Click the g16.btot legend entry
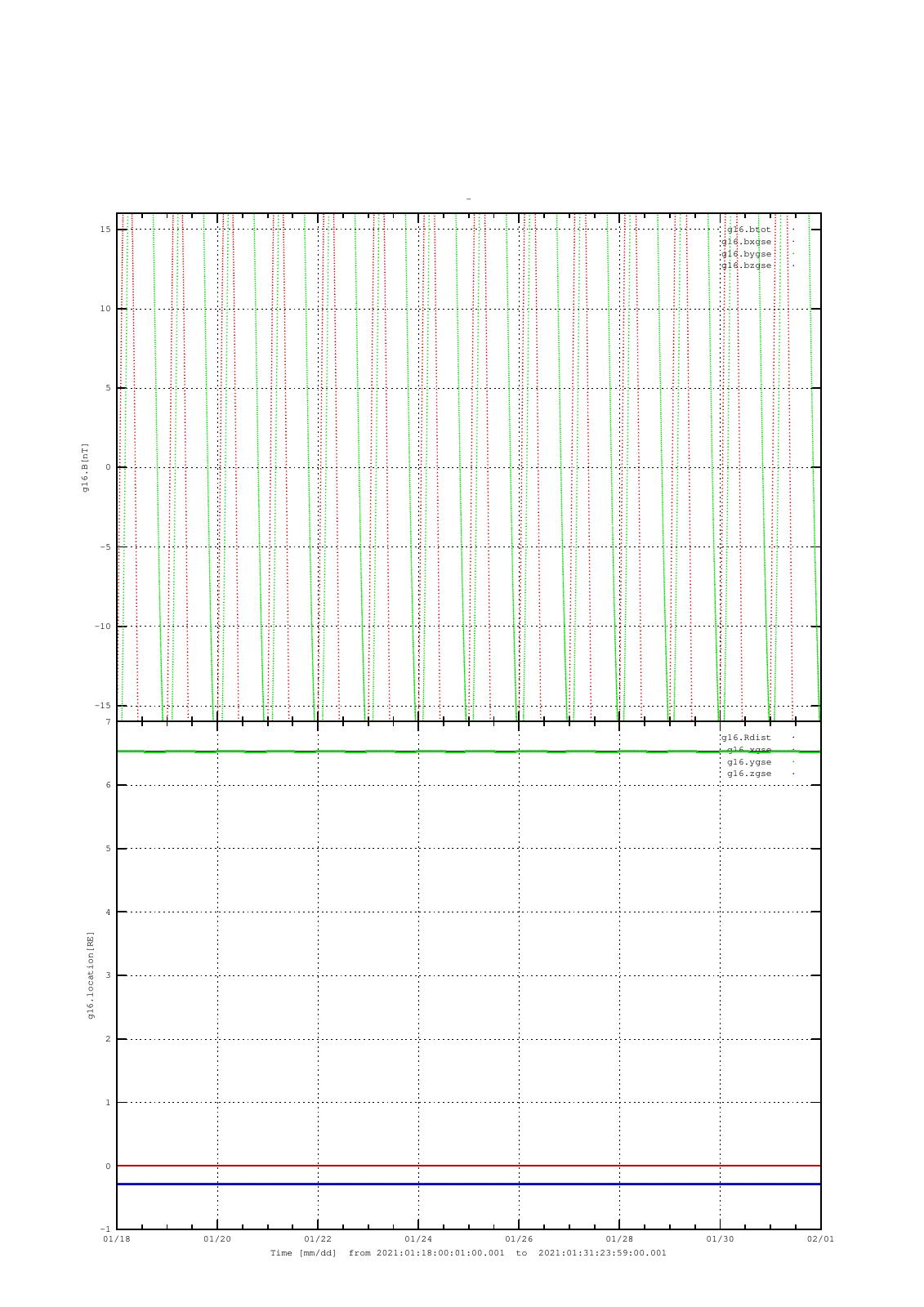This screenshot has width=924, height=1307. click(x=749, y=230)
